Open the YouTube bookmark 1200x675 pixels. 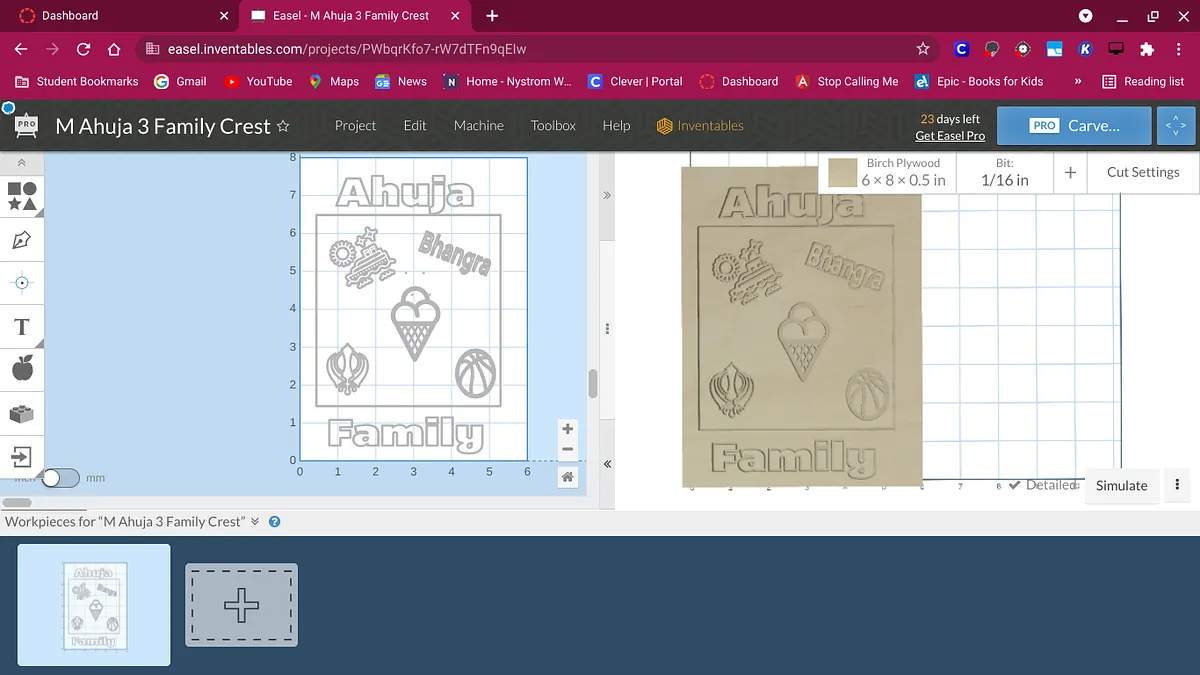point(258,81)
